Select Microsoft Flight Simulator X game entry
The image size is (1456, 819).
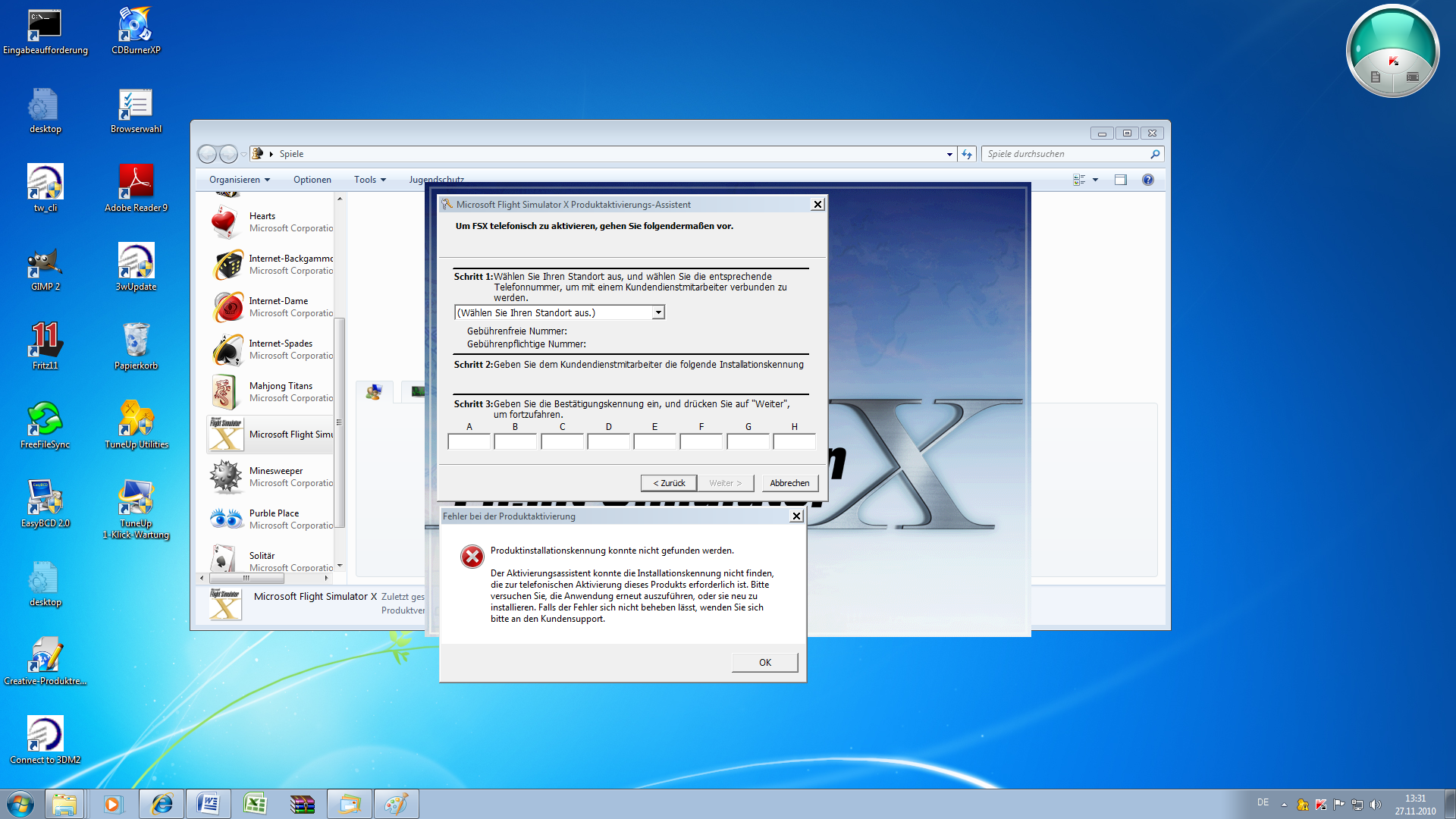[271, 435]
